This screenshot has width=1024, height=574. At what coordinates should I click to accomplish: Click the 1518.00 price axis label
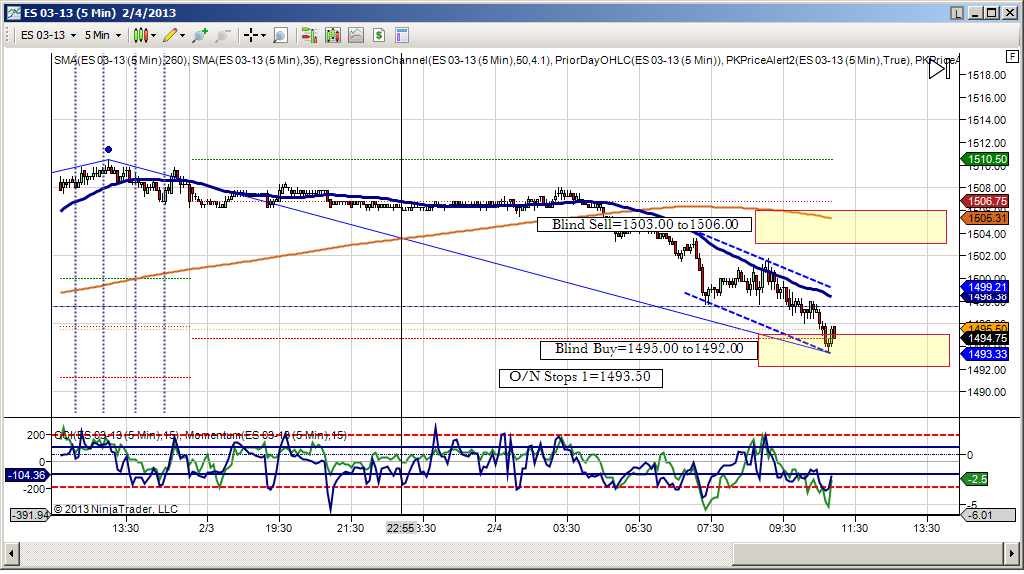(986, 75)
